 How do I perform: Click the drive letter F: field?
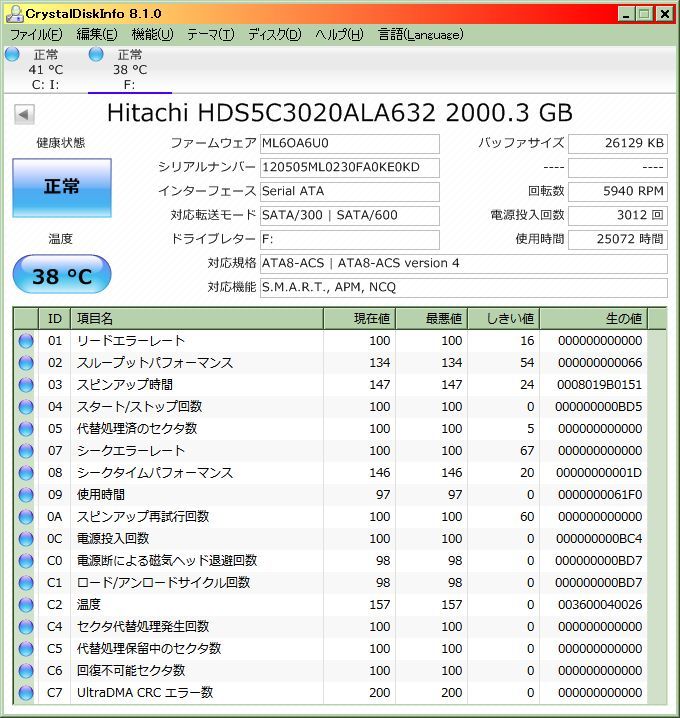tap(350, 239)
